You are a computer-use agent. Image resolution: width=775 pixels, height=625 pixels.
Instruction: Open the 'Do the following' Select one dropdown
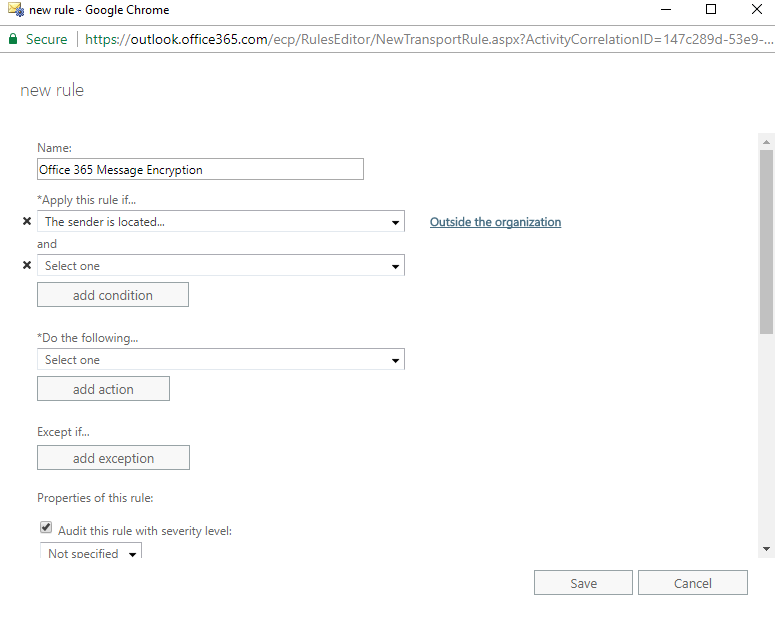click(221, 359)
